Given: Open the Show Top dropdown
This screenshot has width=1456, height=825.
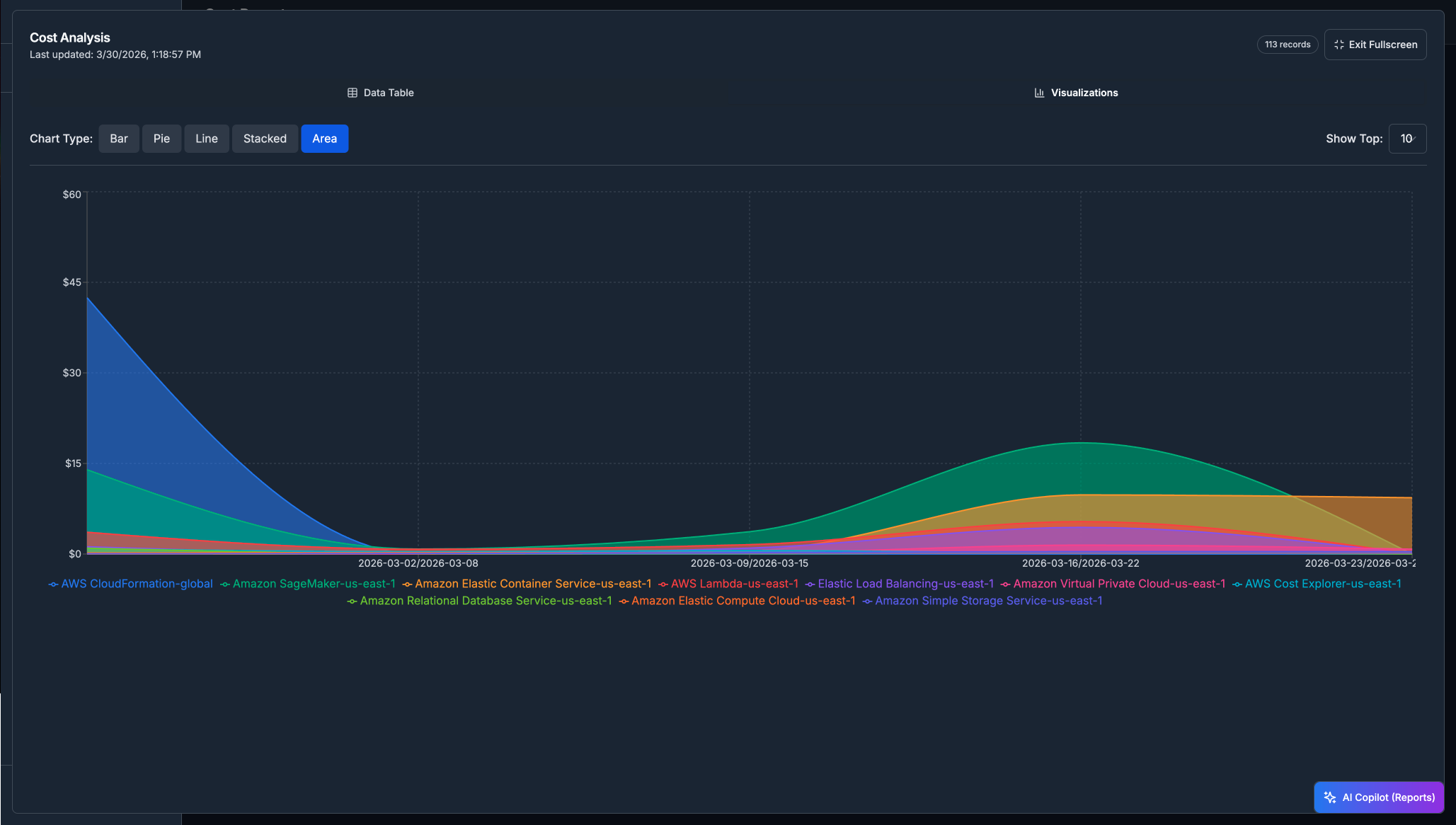Looking at the screenshot, I should (1407, 139).
